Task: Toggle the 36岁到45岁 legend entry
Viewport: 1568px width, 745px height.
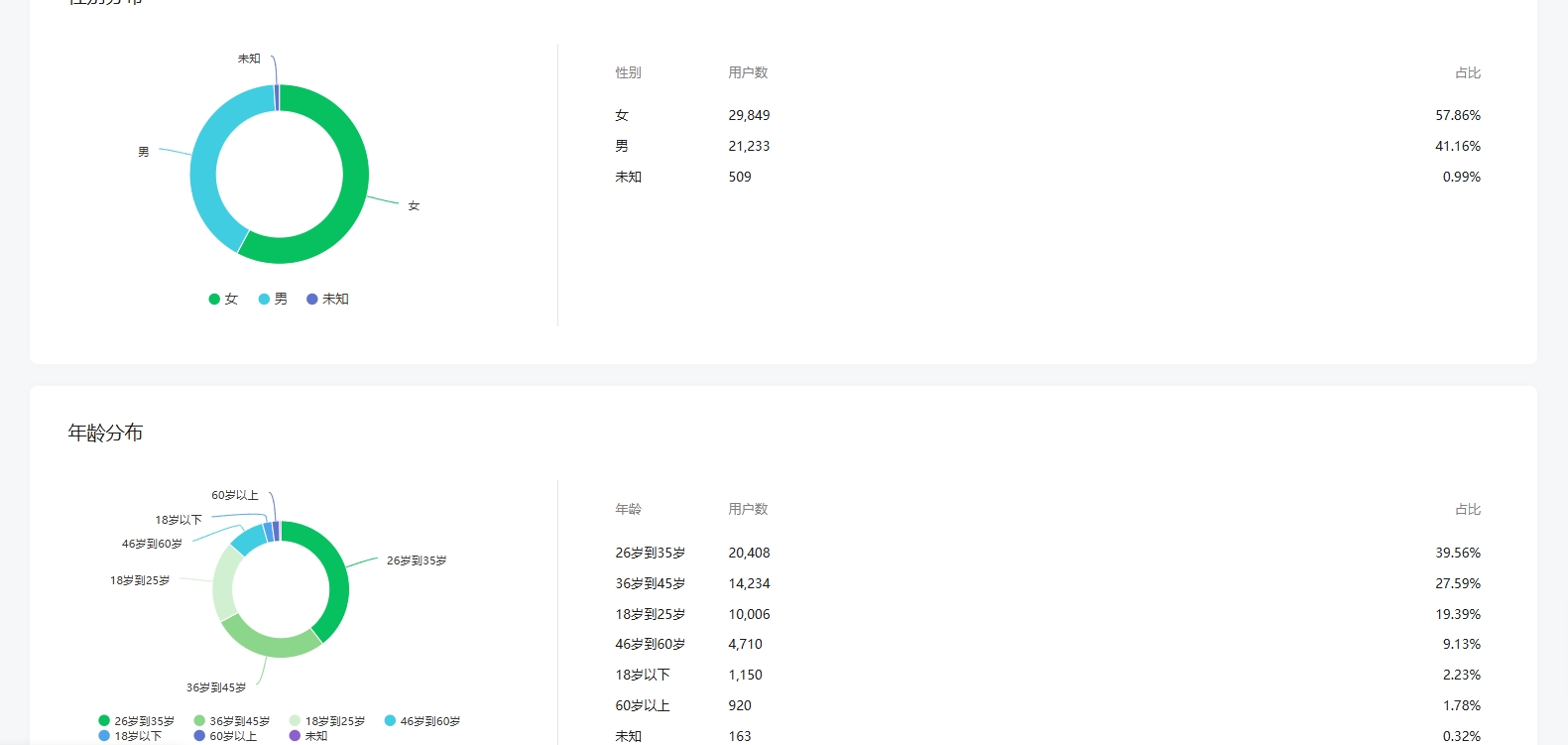Action: click(231, 721)
